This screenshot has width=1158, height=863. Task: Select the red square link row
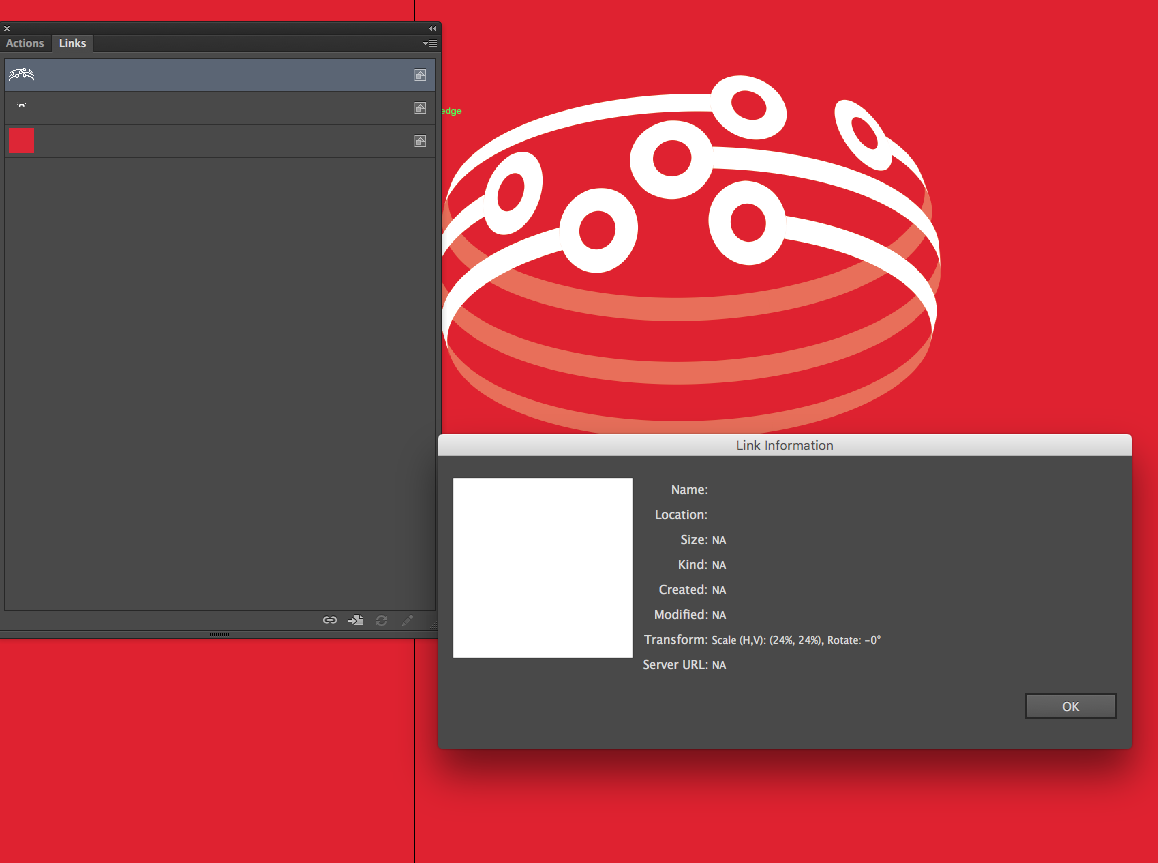(x=219, y=141)
